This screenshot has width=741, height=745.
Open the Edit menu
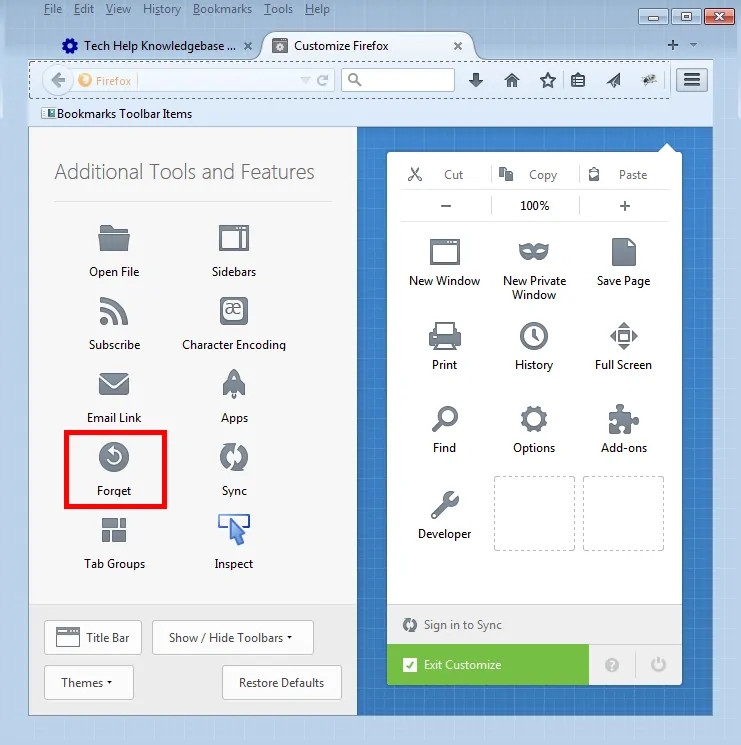(84, 9)
